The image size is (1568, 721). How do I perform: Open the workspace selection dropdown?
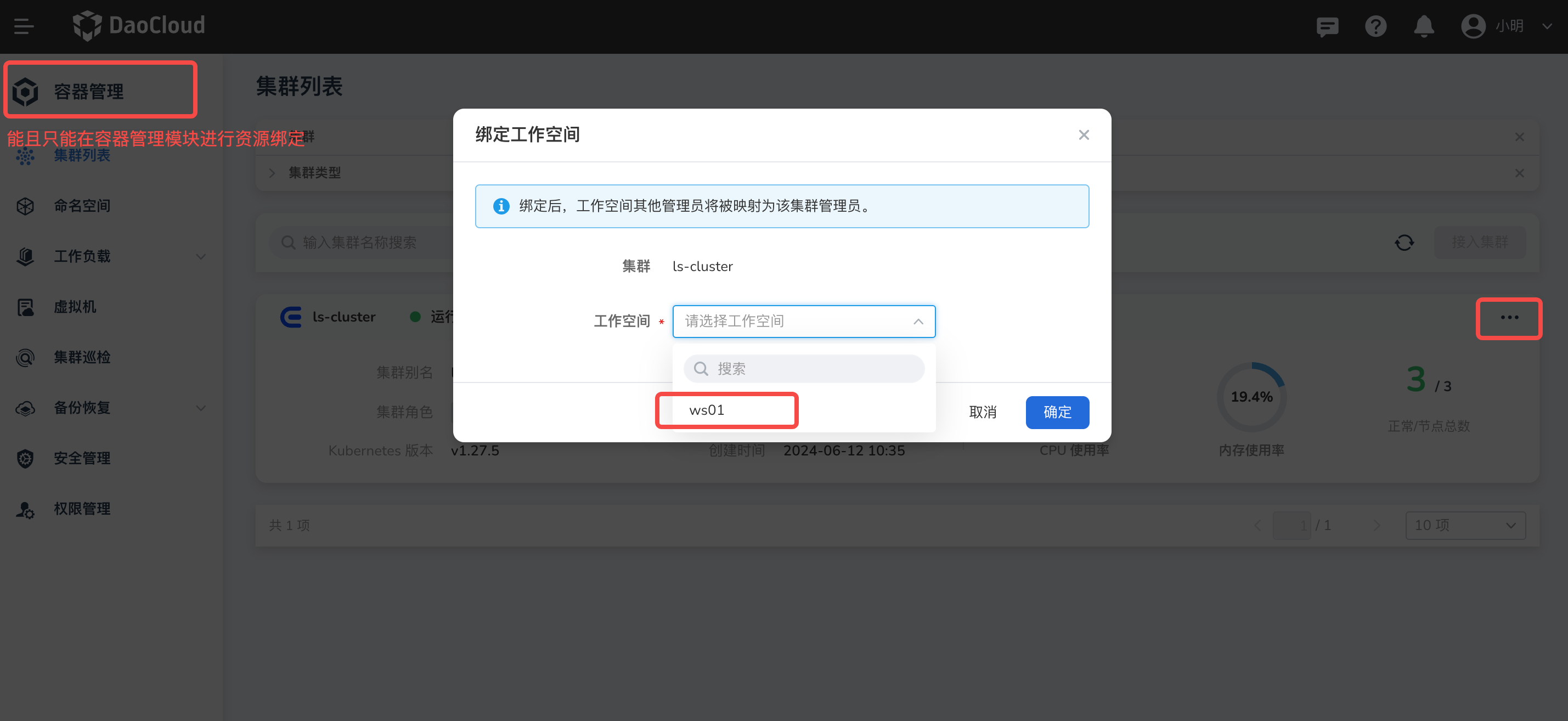click(803, 321)
